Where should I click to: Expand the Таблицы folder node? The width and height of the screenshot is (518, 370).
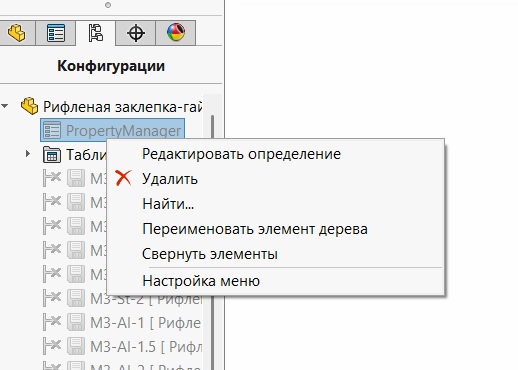point(28,154)
